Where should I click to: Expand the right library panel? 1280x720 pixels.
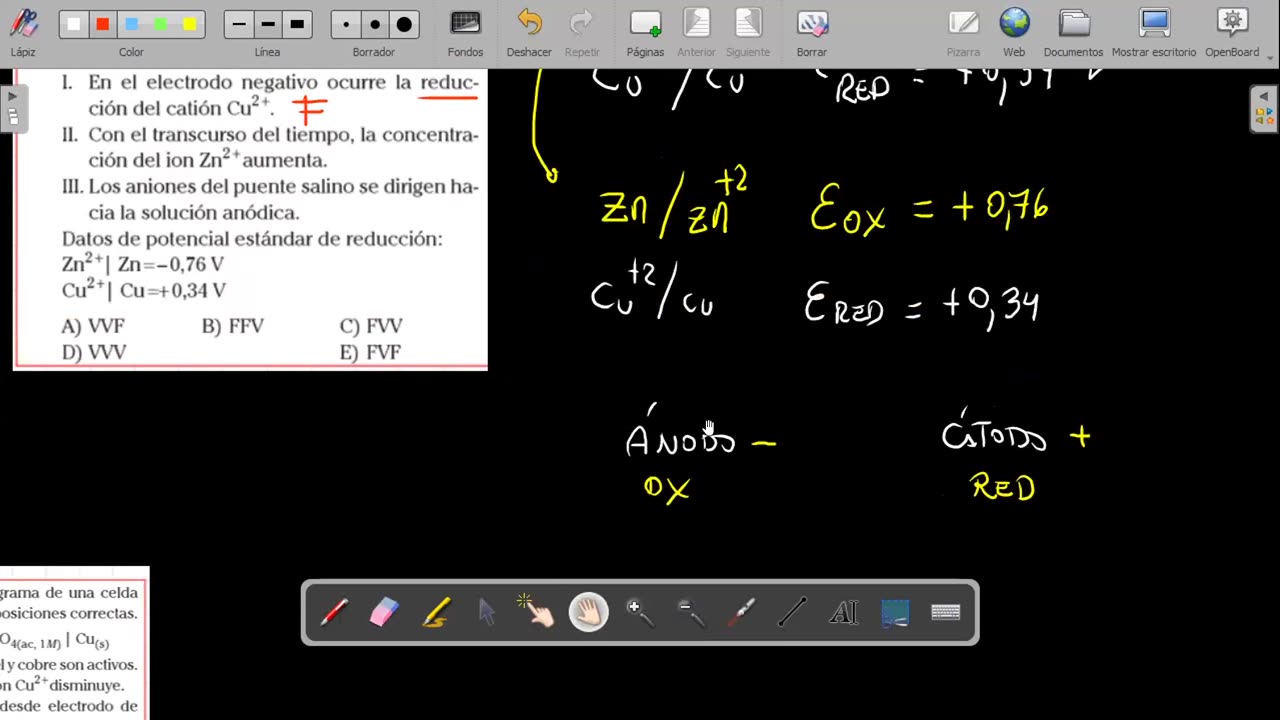1265,108
